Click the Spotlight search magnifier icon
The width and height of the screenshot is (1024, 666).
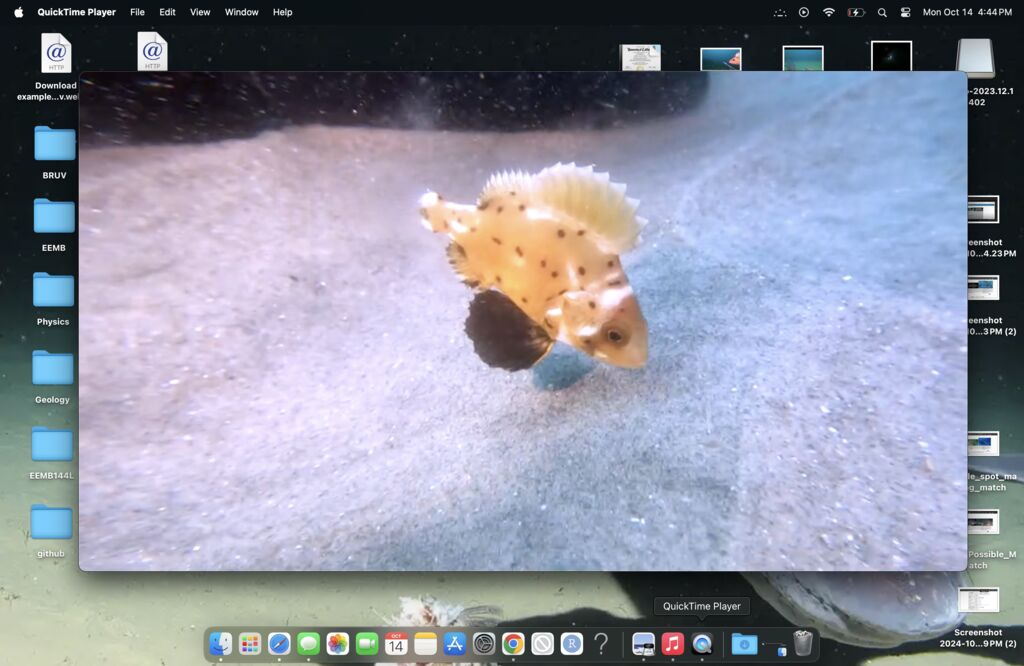pos(882,12)
